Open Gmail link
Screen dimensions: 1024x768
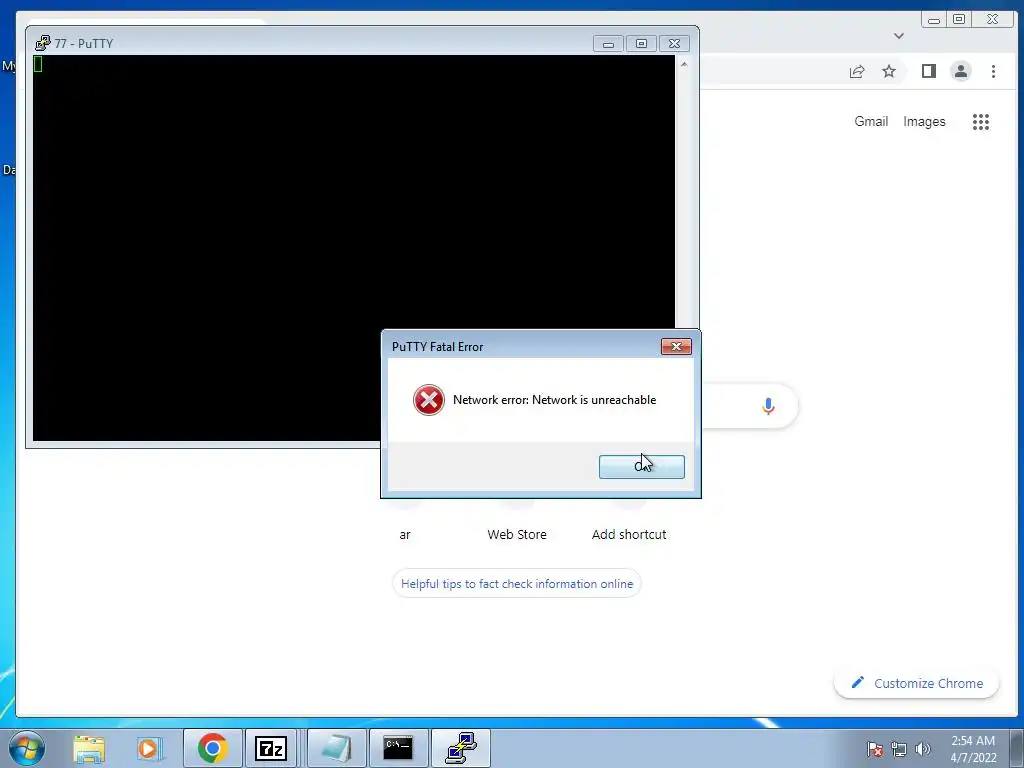(871, 121)
